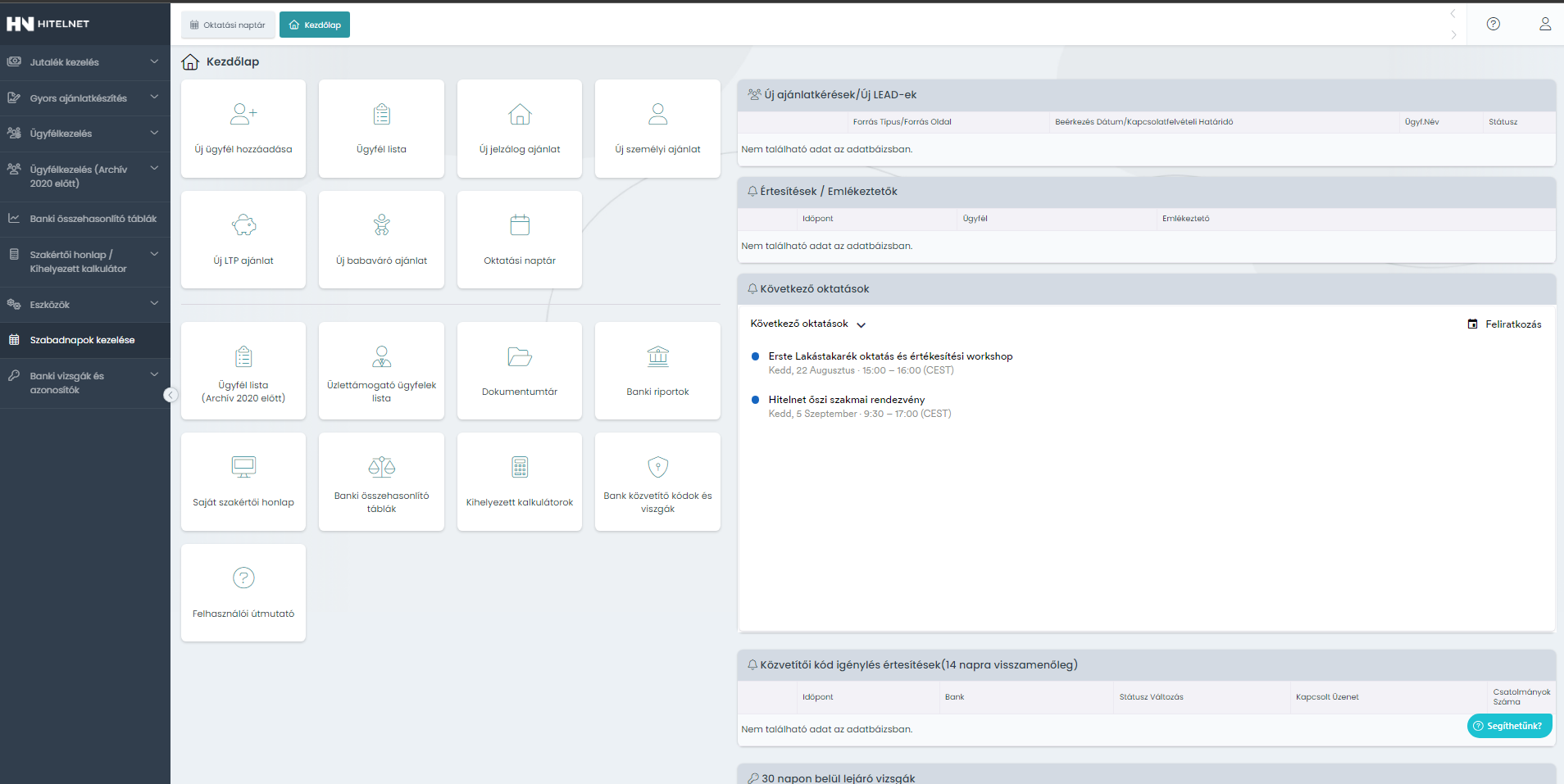The image size is (1564, 784).
Task: Open the Segíthetünk? help chat button
Action: coord(1510,726)
